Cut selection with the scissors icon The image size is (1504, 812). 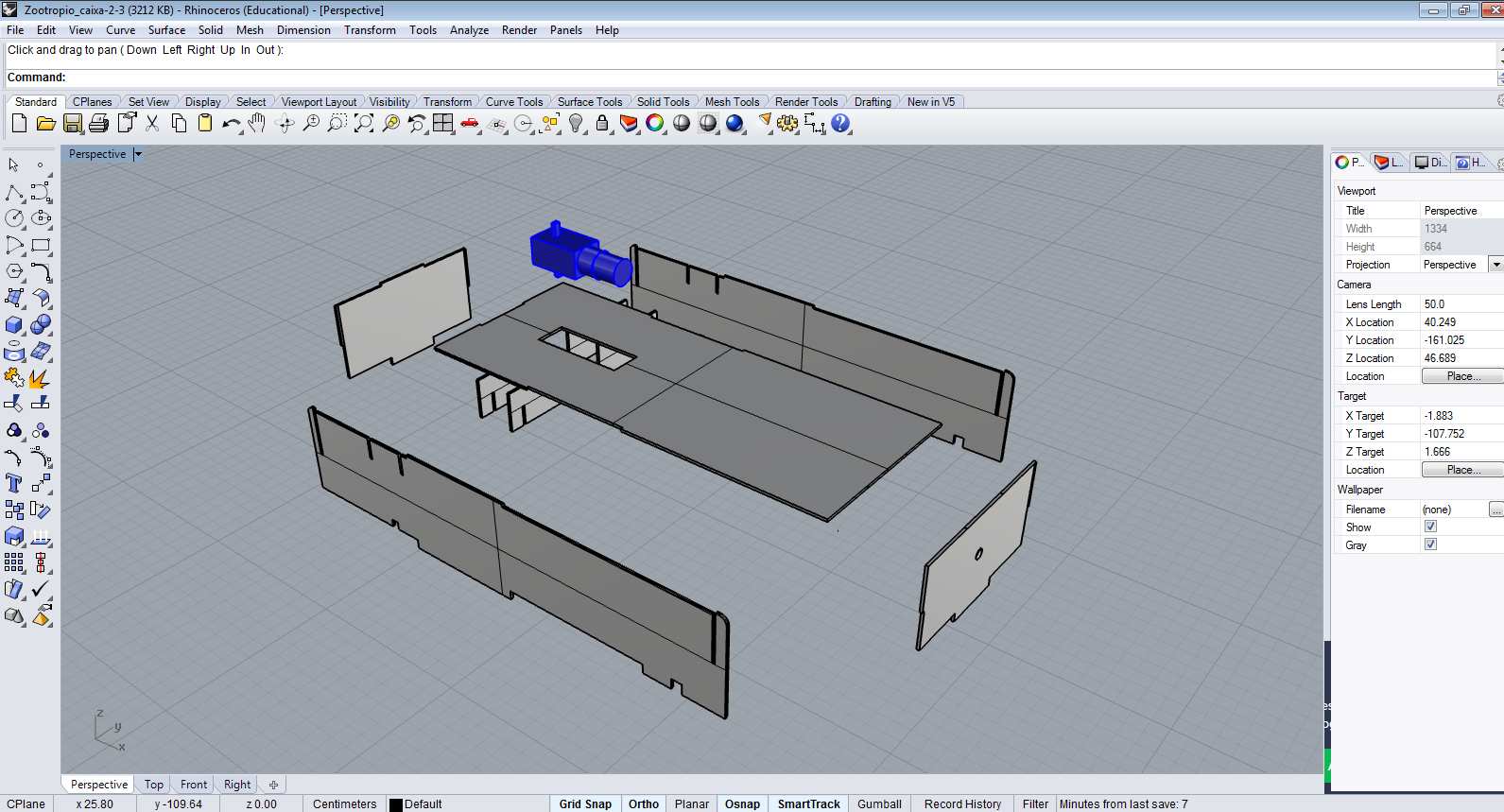coord(152,123)
